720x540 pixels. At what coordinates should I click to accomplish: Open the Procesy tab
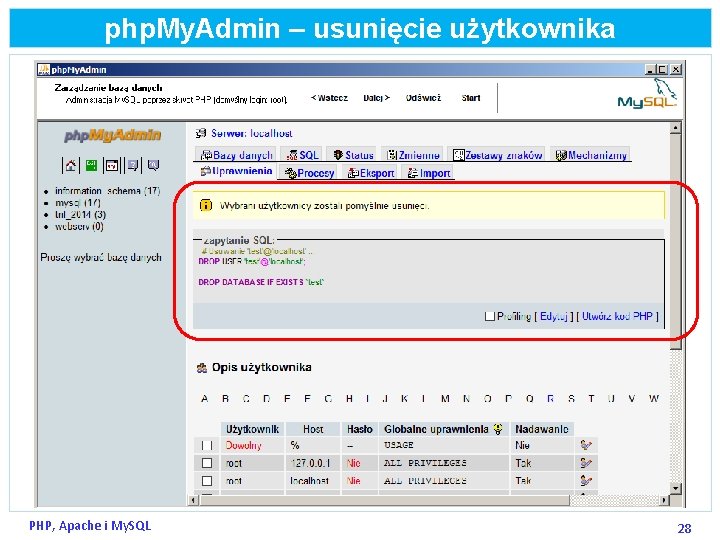[x=309, y=173]
